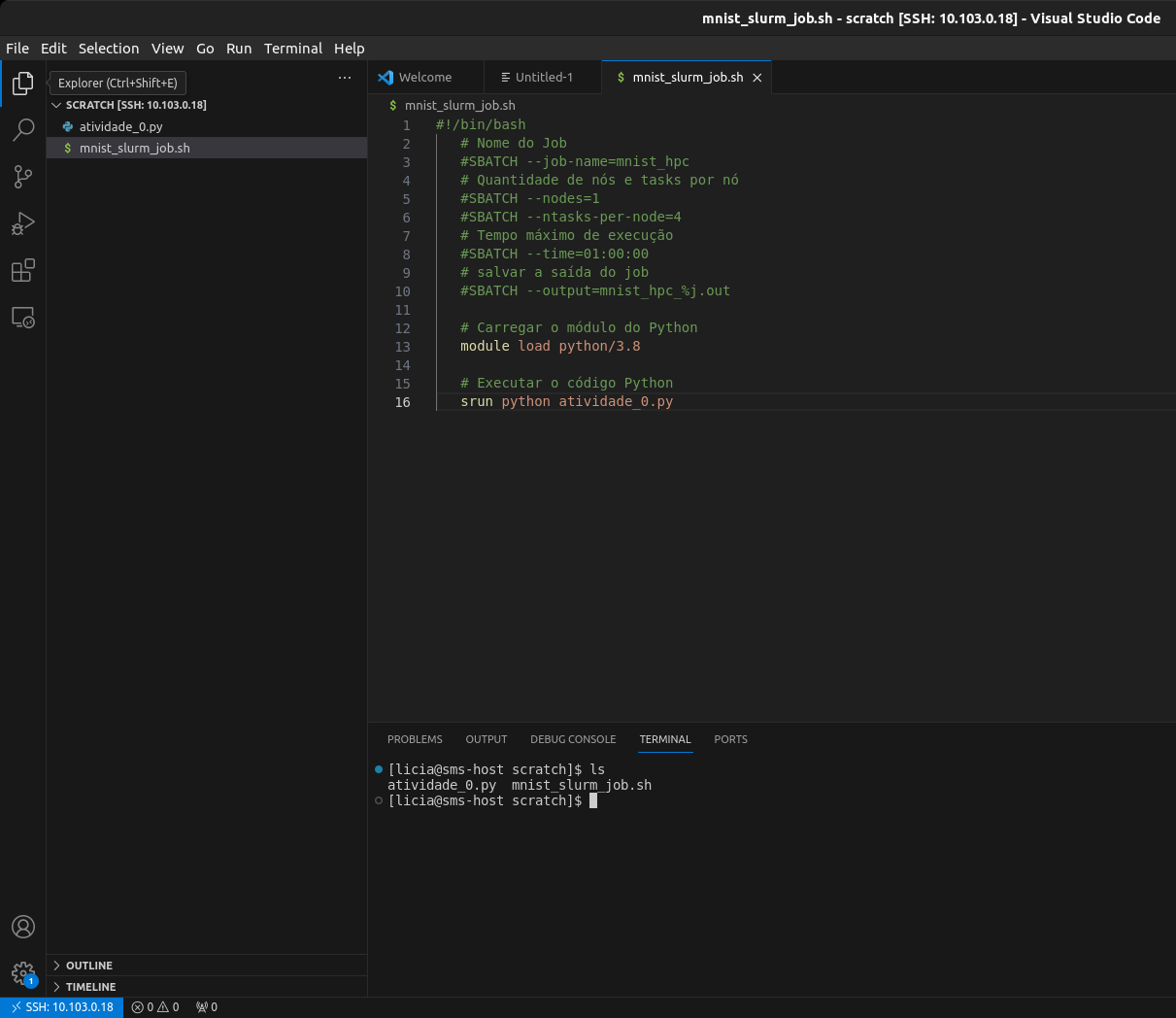The height and width of the screenshot is (1018, 1176).
Task: Switch to the Welcome tab
Action: tap(425, 78)
